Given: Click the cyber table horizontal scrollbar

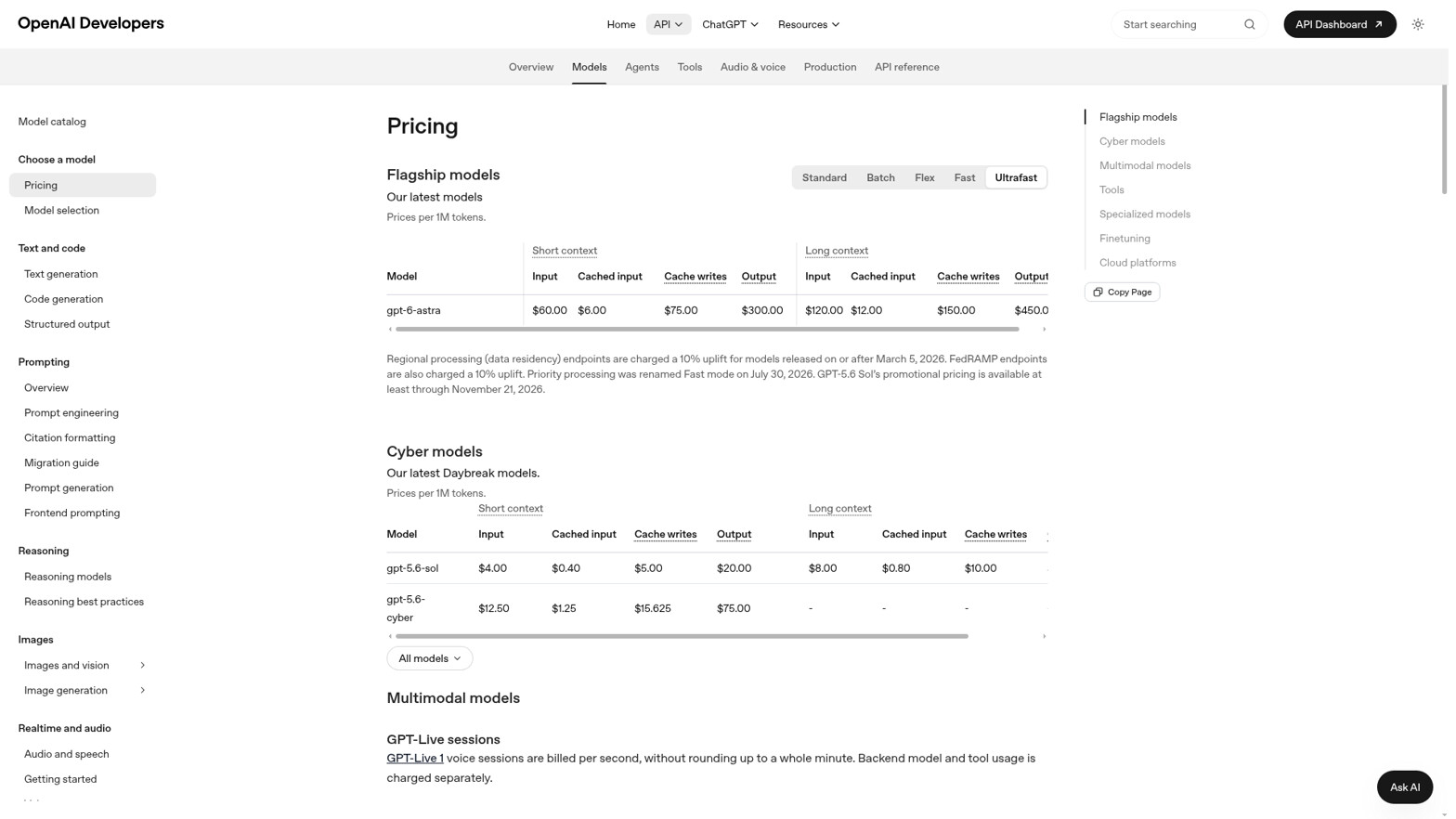Looking at the screenshot, I should click(x=682, y=637).
